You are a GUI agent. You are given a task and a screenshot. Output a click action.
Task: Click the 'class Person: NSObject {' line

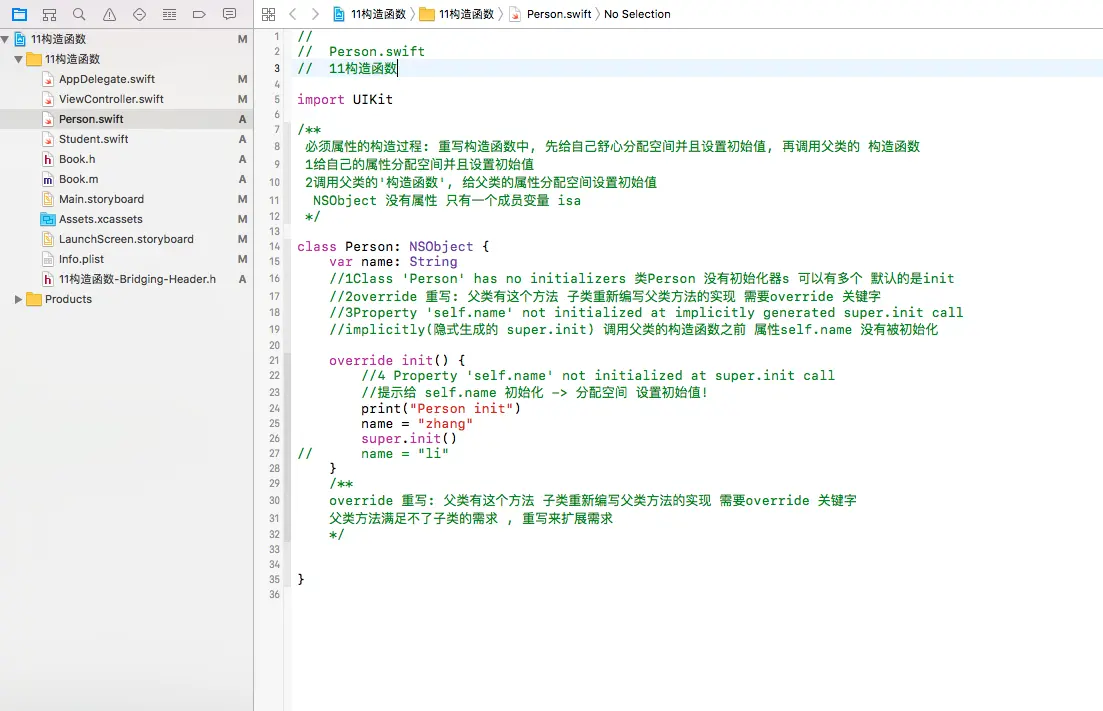point(393,246)
